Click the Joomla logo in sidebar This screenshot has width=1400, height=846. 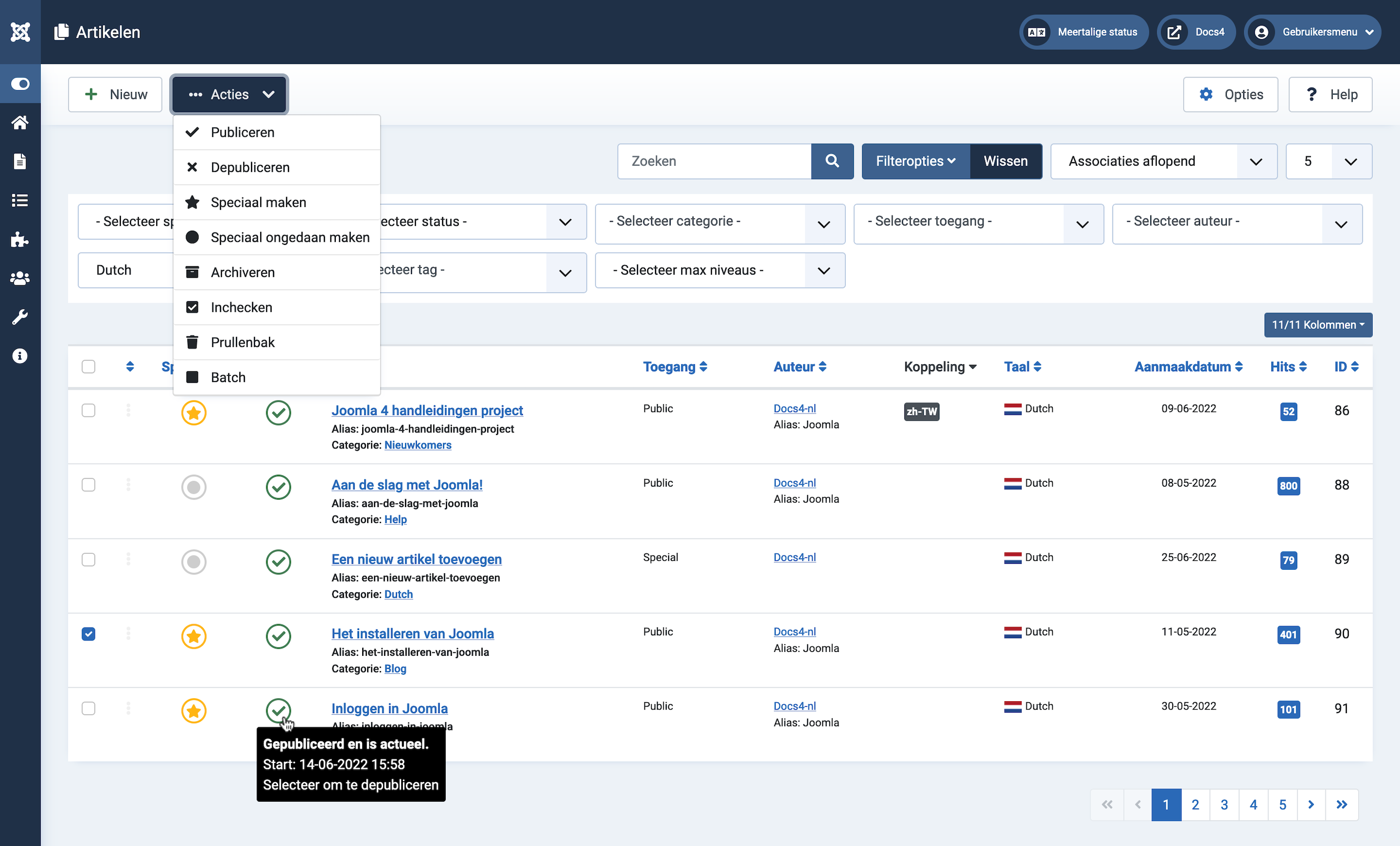click(x=20, y=32)
